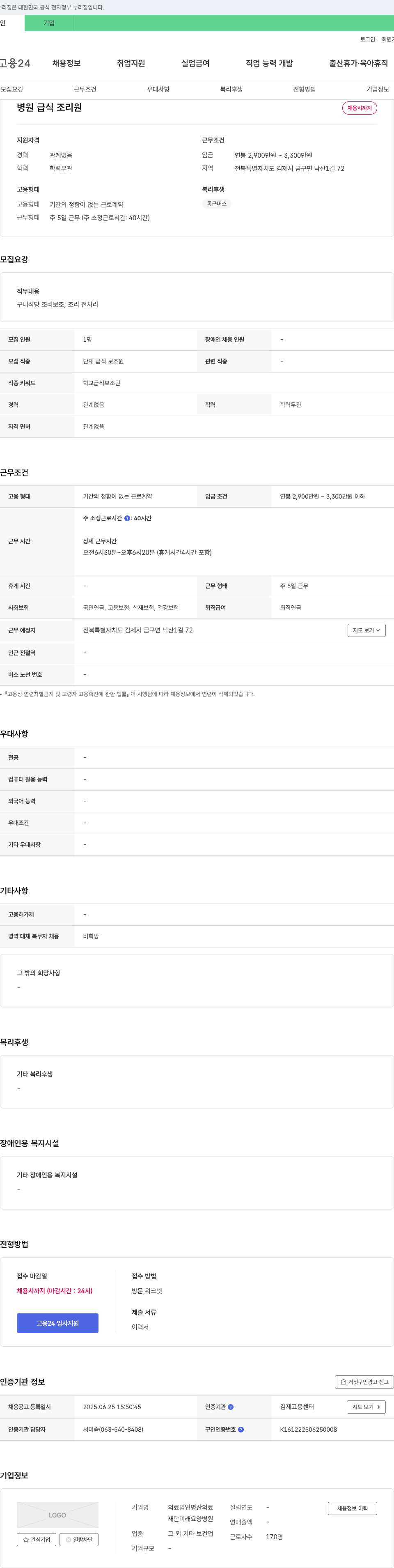
Task: Click the 의료법인명산의료재단미래요양병원 company name
Action: coord(190,1514)
